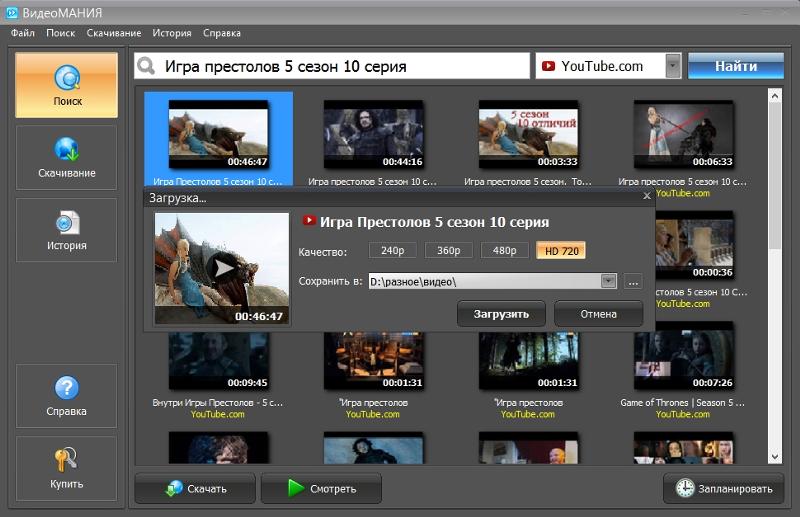The height and width of the screenshot is (517, 800).
Task: Select the 00:06:33 video thumbnail
Action: tap(684, 134)
